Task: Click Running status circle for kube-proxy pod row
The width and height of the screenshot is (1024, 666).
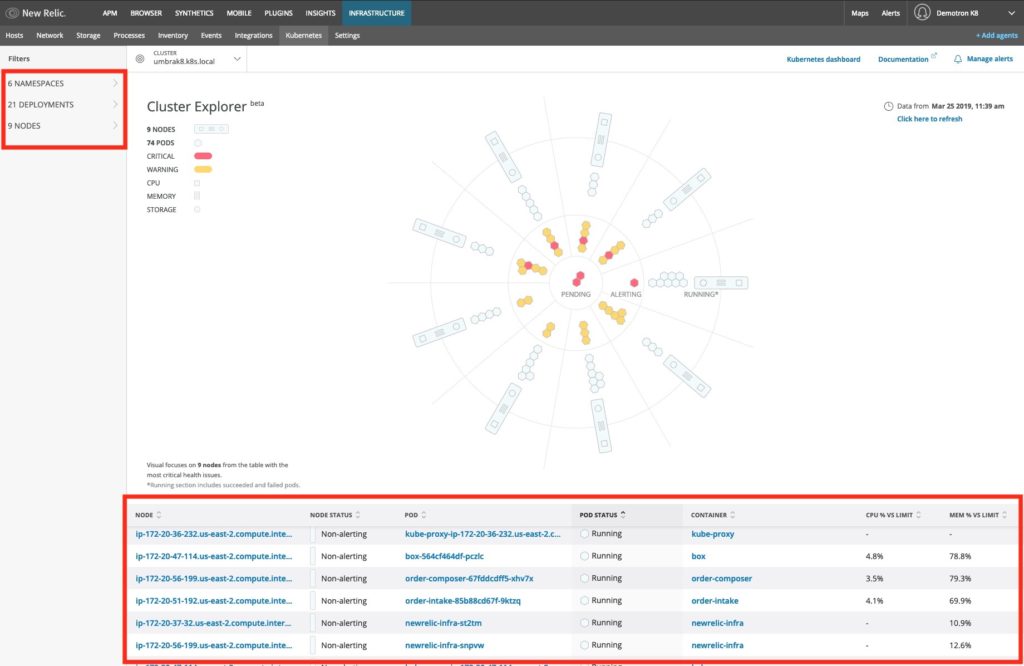Action: (584, 534)
